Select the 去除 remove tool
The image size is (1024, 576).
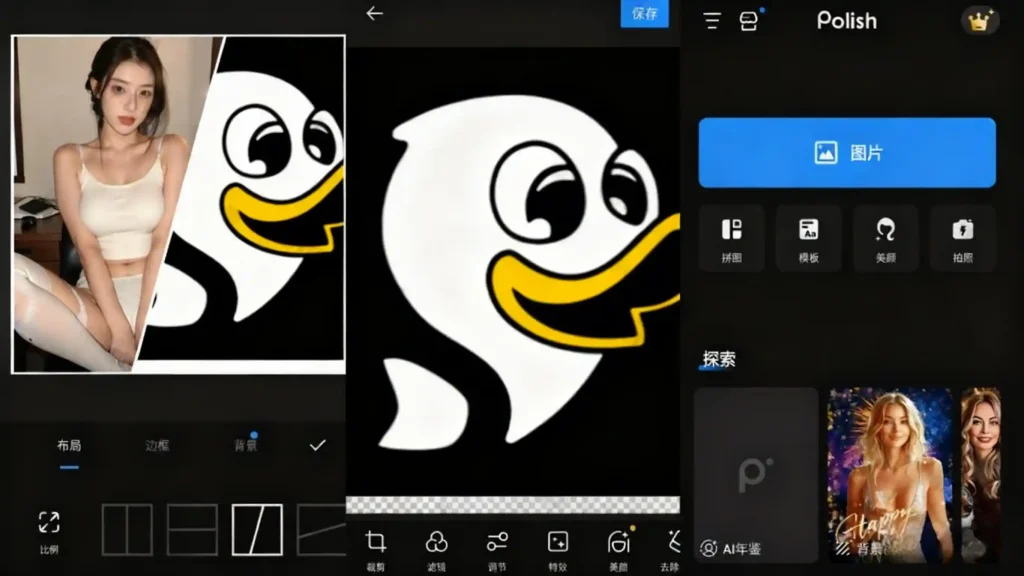(x=670, y=551)
